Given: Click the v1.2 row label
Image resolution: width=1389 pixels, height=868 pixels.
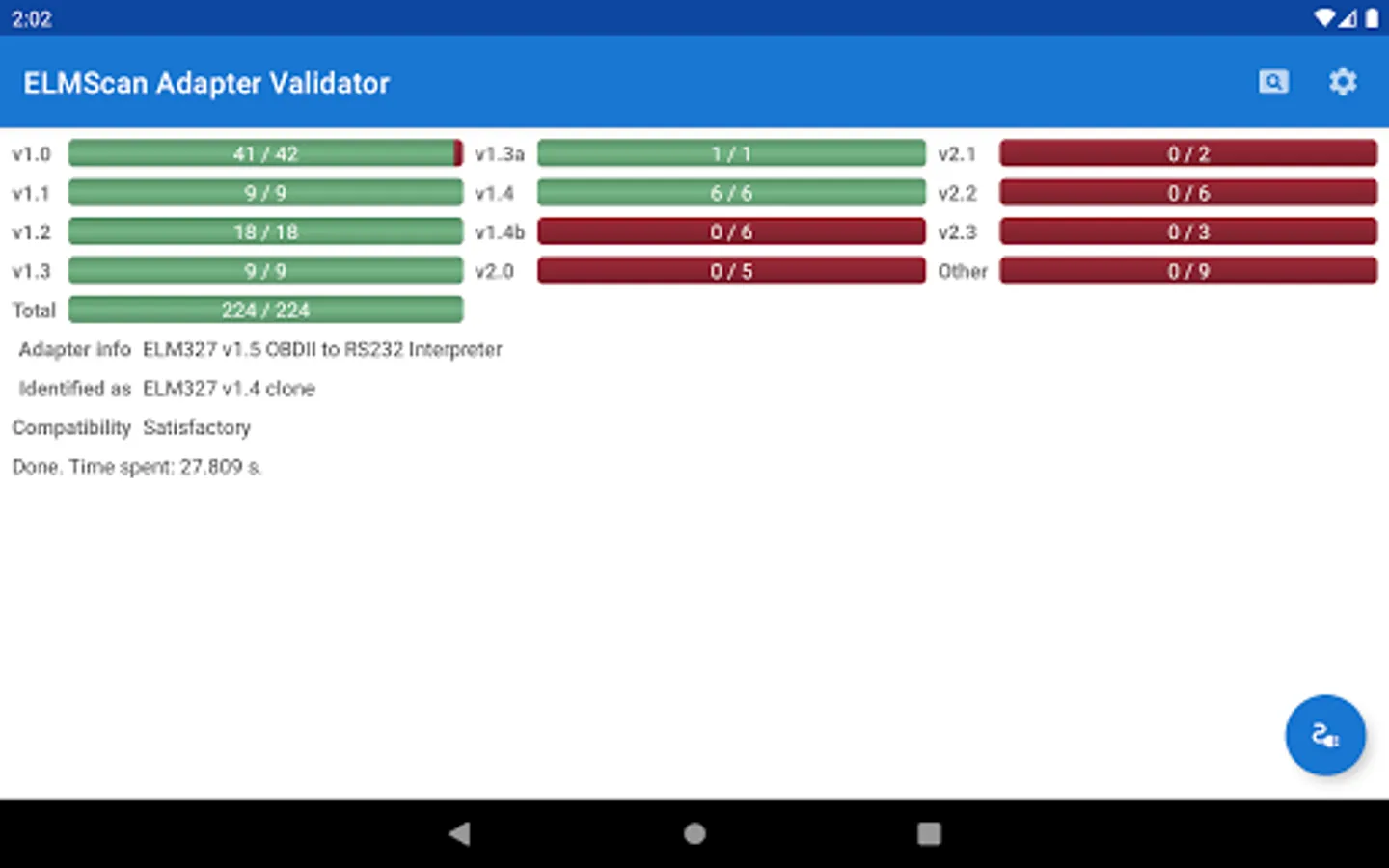Looking at the screenshot, I should 31,232.
